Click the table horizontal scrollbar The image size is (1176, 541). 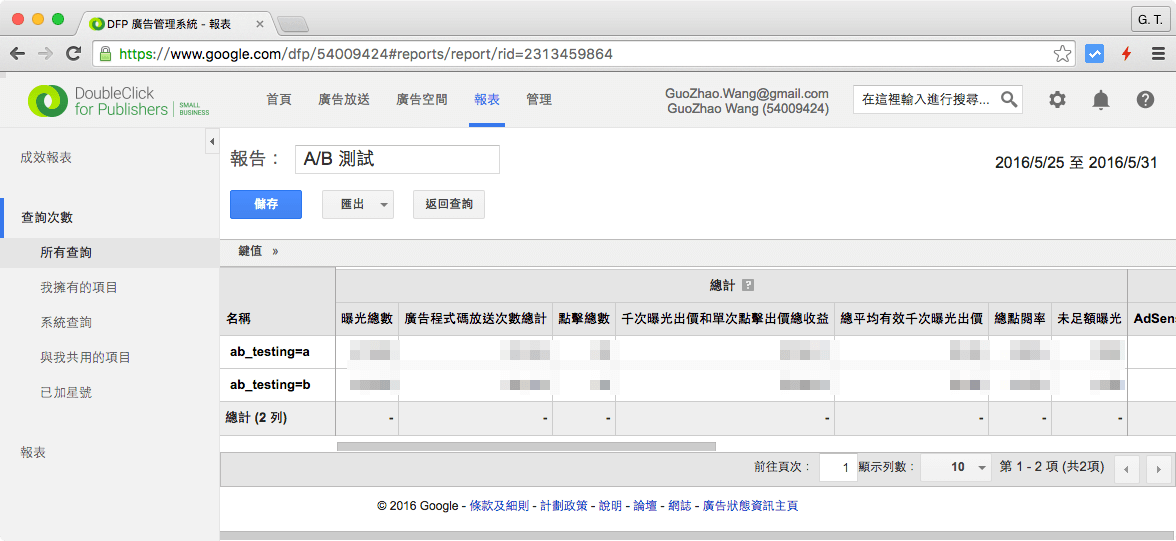[526, 446]
